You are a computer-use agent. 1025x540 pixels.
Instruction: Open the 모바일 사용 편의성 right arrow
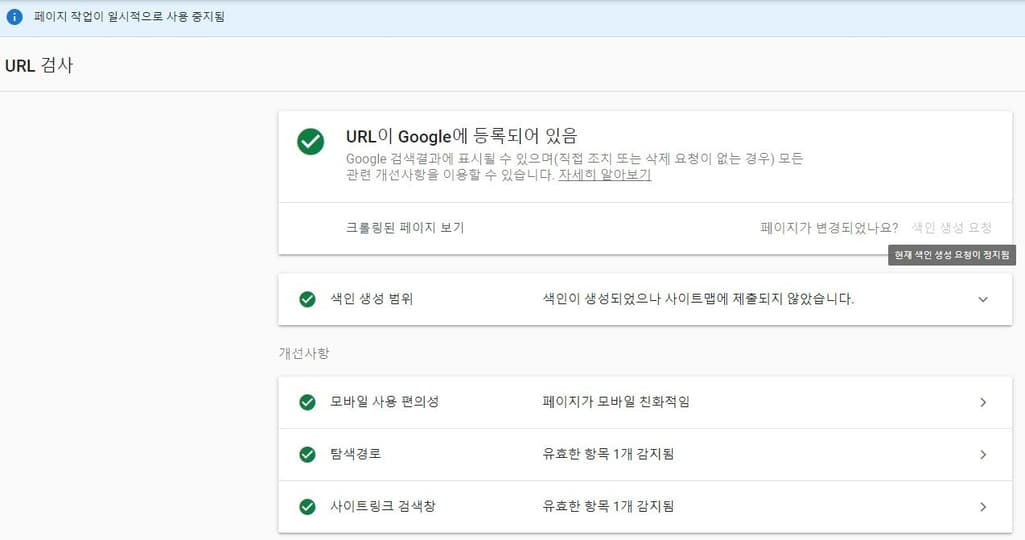coord(982,402)
